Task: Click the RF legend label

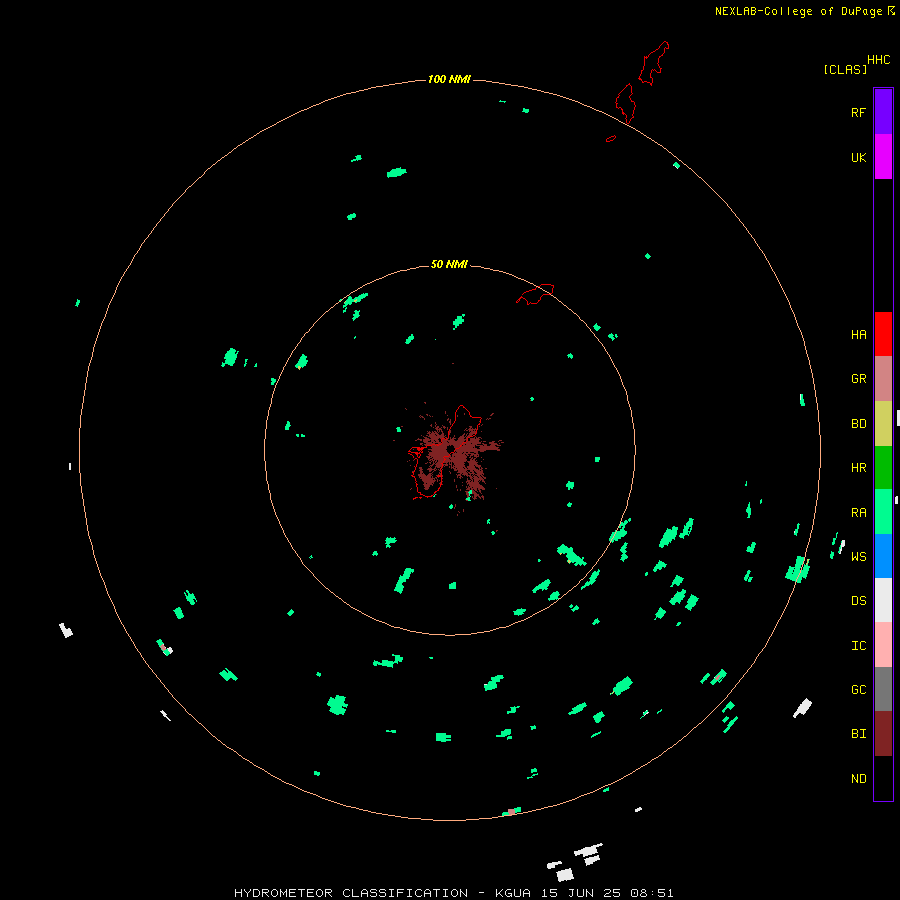Action: coord(858,112)
